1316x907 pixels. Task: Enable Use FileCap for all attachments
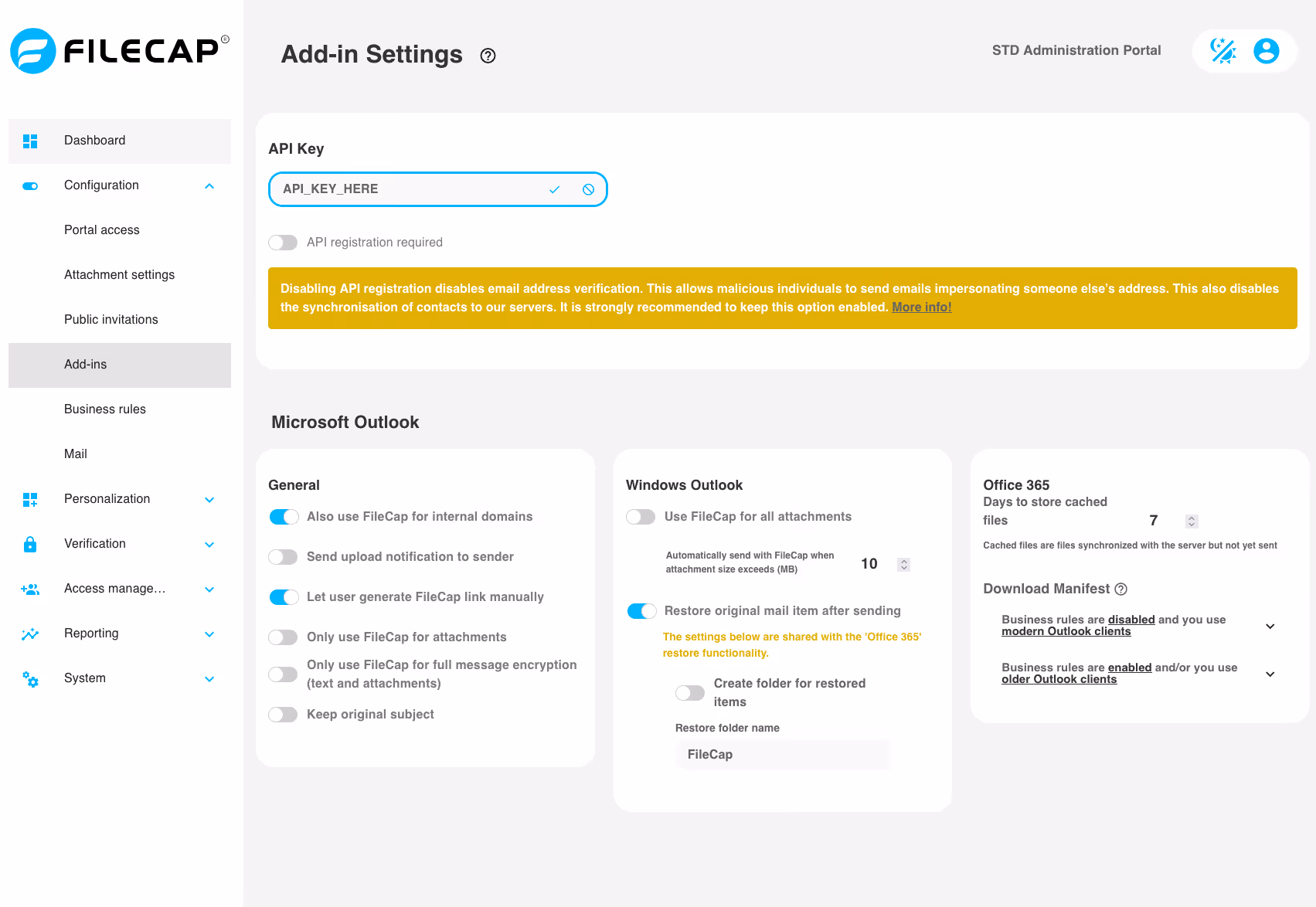tap(641, 517)
